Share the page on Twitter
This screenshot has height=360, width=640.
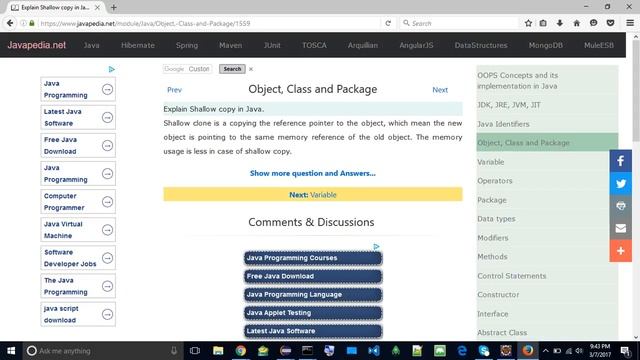620,183
